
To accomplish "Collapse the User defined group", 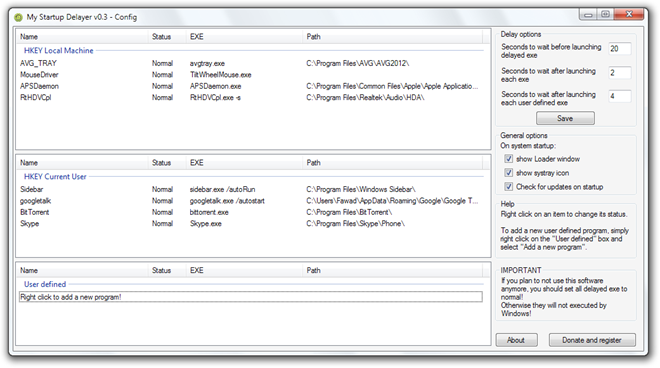I will (x=45, y=284).
